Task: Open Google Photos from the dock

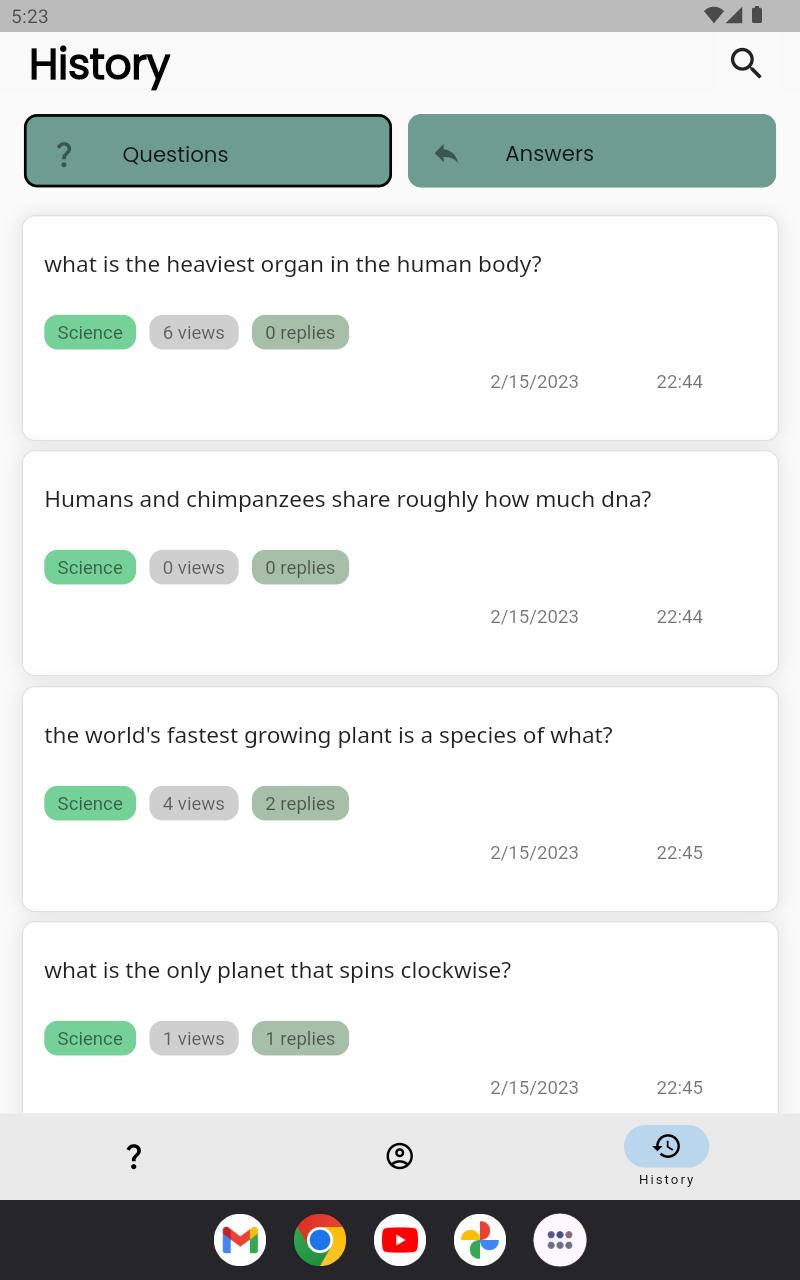Action: click(x=480, y=1240)
